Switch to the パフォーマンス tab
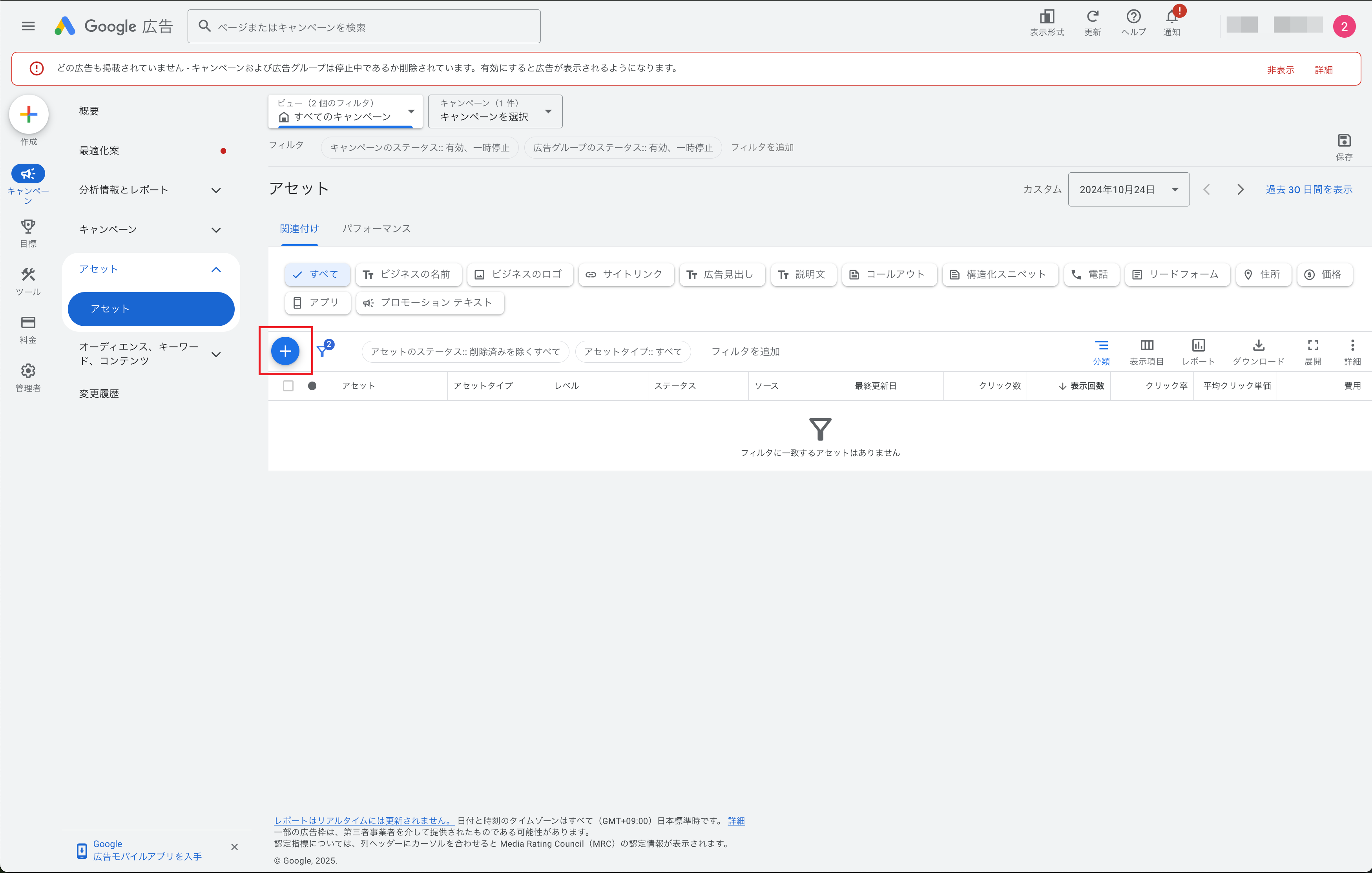Image resolution: width=1372 pixels, height=873 pixels. 376,229
